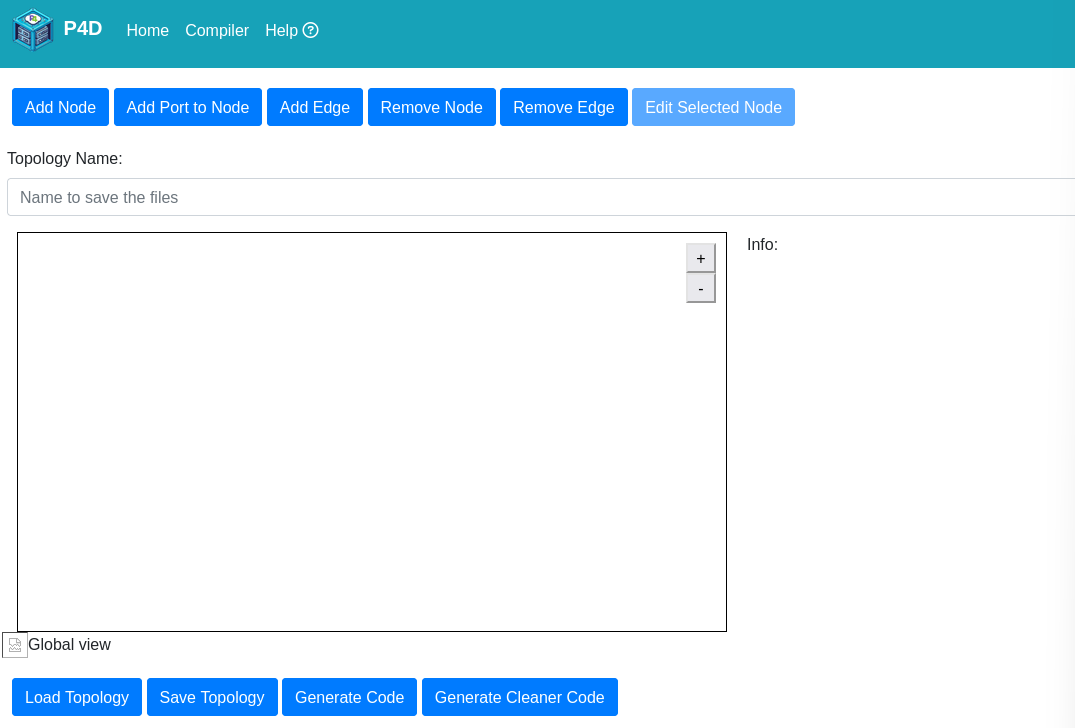1075x728 pixels.
Task: Click the Remove Edge button
Action: pos(564,107)
